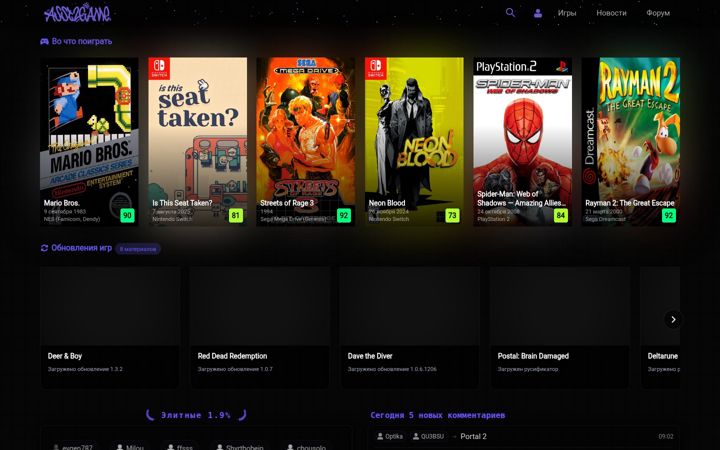Image resolution: width=720 pixels, height=450 pixels.
Task: Click the 73 rating badge on Neon Blood
Action: point(452,215)
